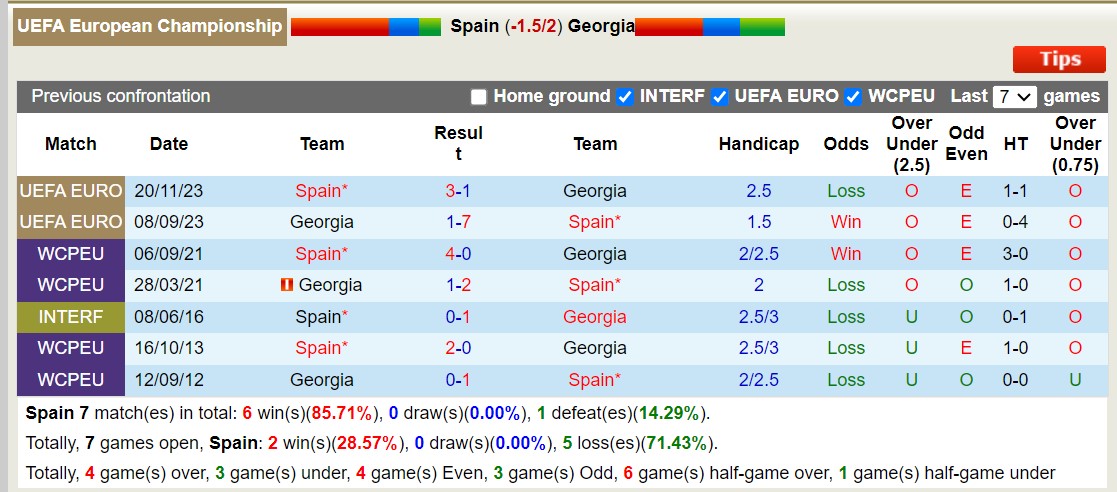Open UEFA European Championship league label
Image resolution: width=1117 pixels, height=492 pixels.
[x=150, y=27]
